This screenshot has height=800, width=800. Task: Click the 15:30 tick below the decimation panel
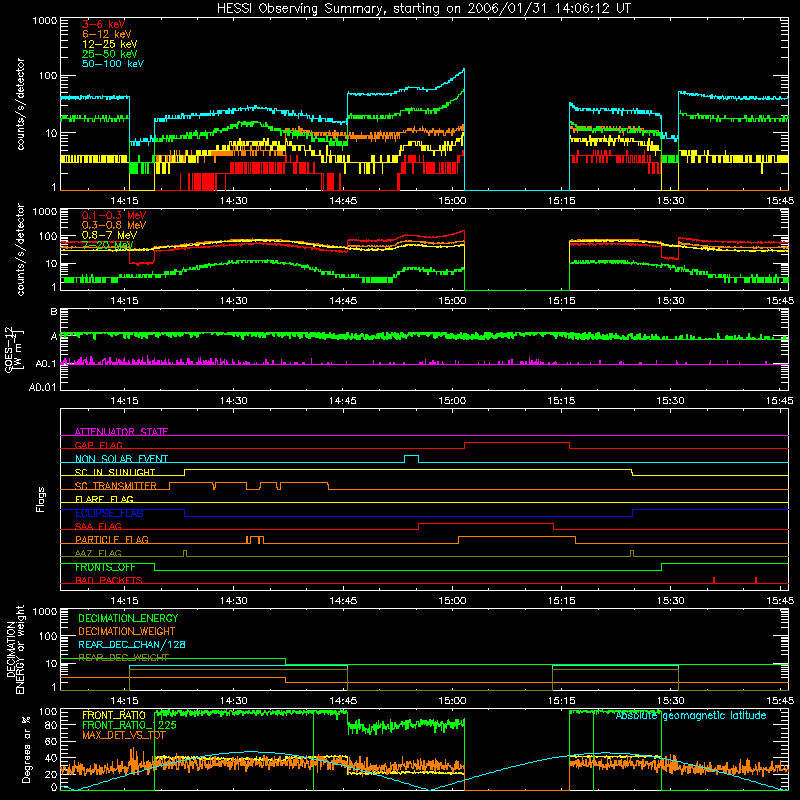point(670,701)
